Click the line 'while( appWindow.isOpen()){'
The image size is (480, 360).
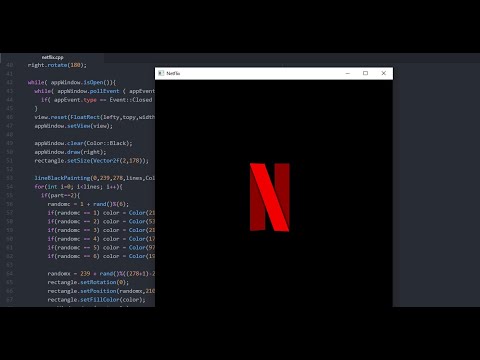[x=72, y=82]
